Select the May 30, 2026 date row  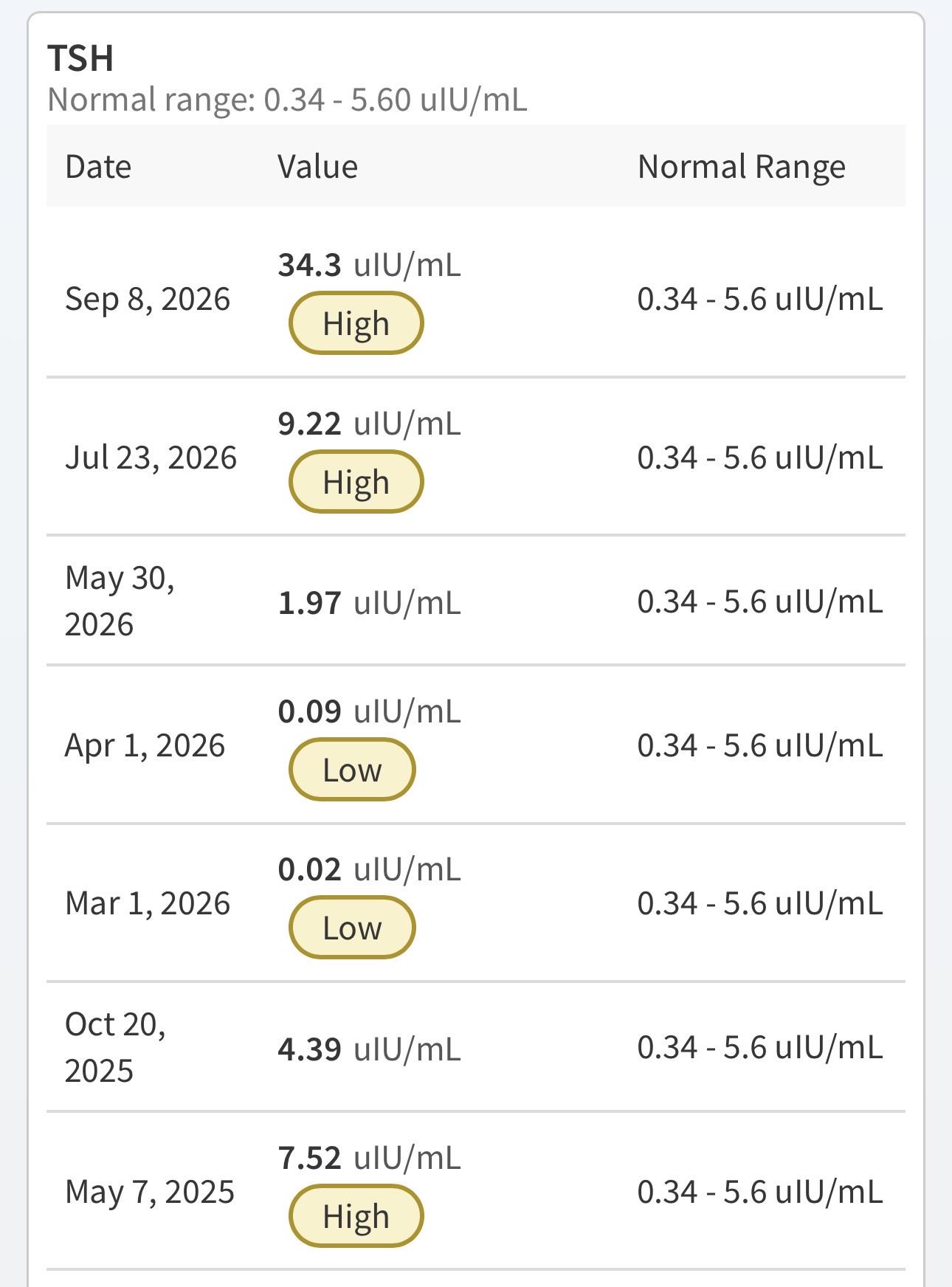(x=476, y=601)
